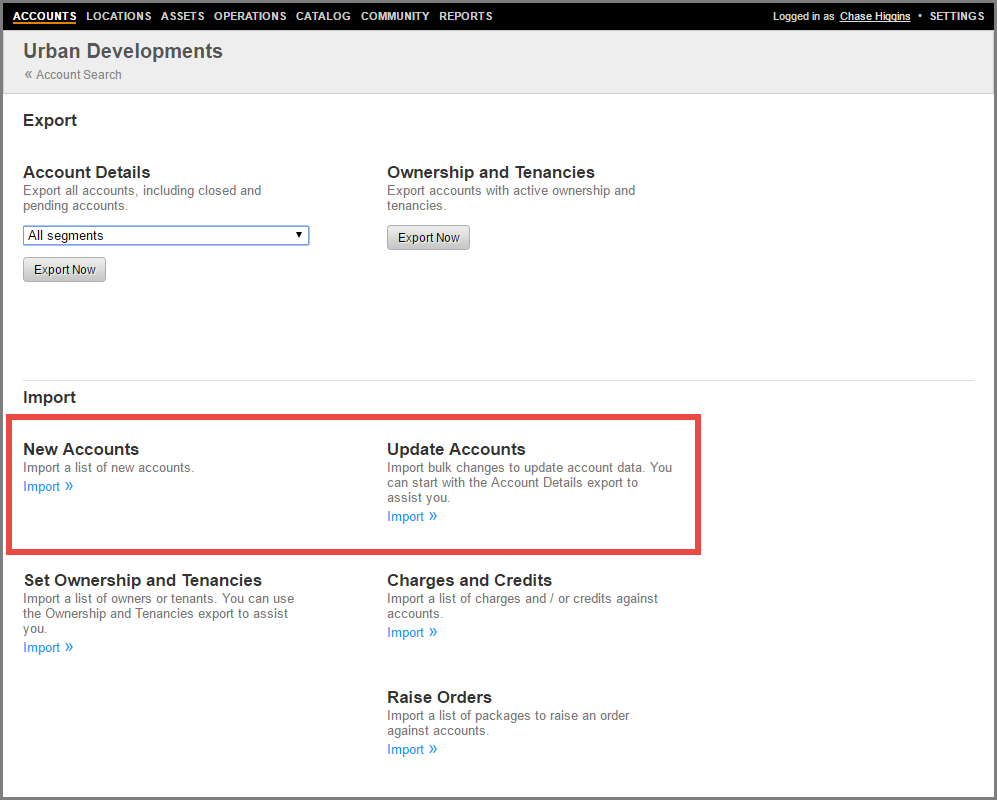Expand the All segments dropdown
Screen dimensions: 997x800
coord(166,236)
